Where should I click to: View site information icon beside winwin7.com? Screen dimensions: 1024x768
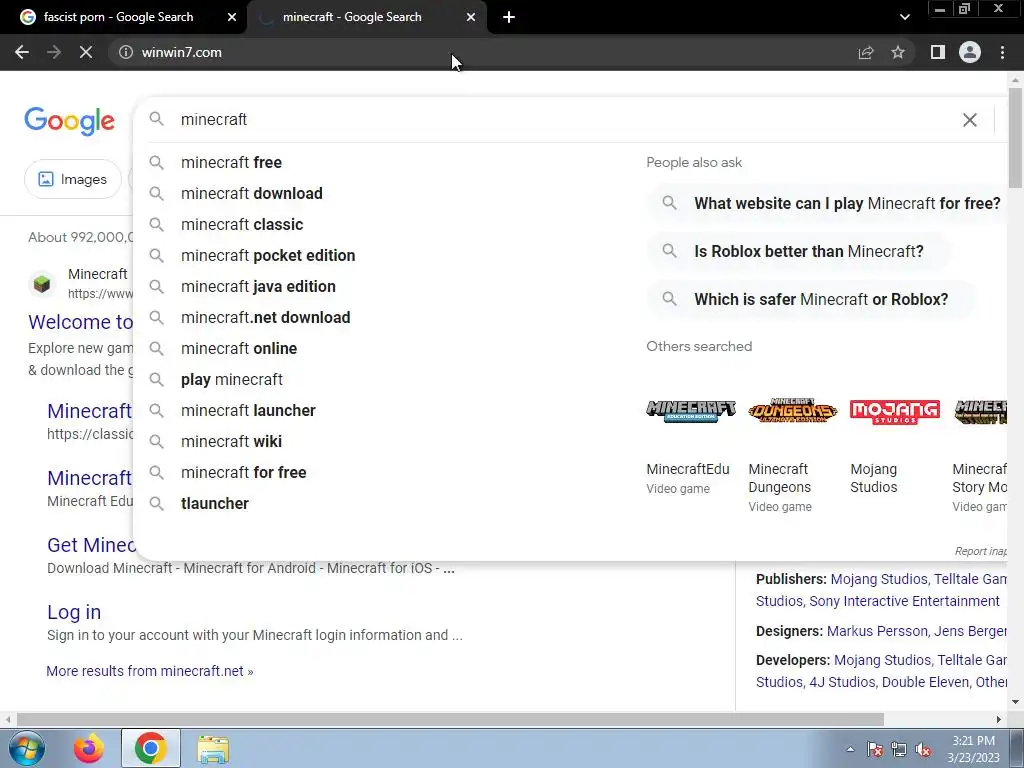pos(126,52)
